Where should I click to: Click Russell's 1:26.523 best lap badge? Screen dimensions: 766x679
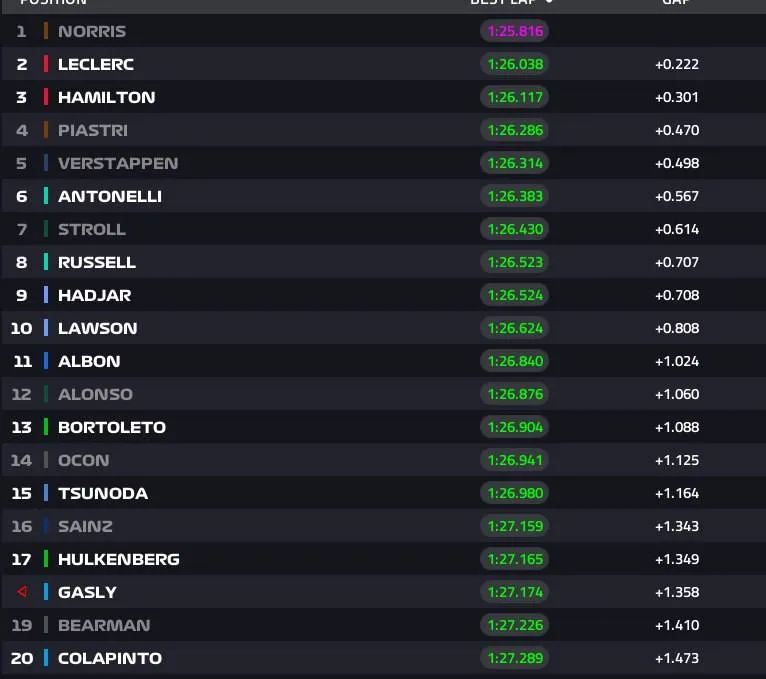(515, 262)
